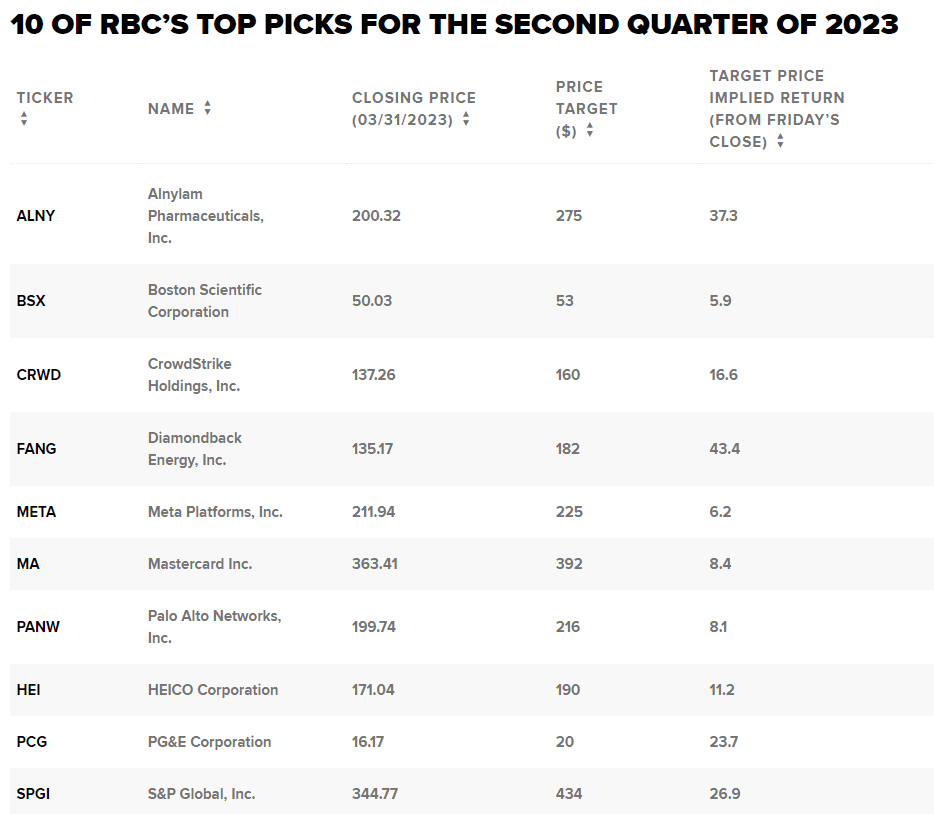
Task: Click Diamondback Energy price target 182
Action: click(568, 448)
